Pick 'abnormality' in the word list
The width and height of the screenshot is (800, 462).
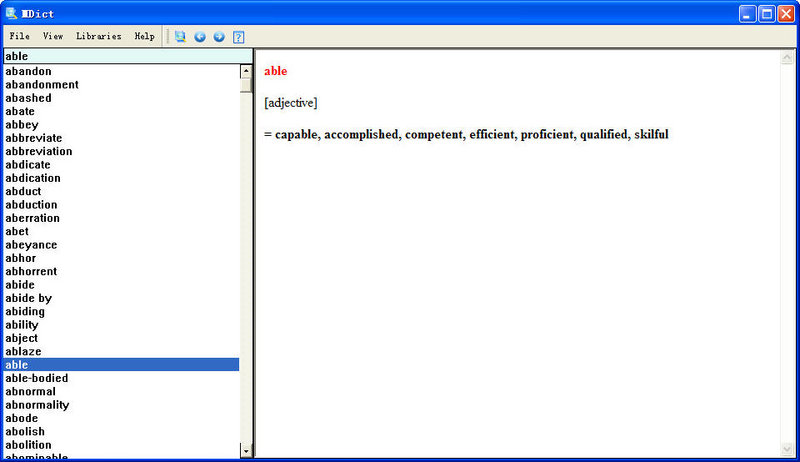37,405
